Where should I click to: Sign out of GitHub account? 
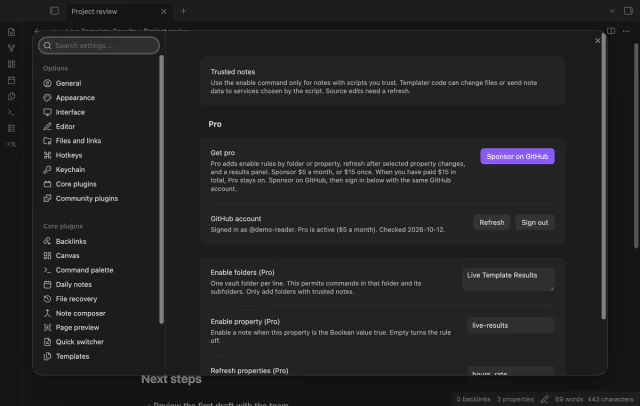(x=534, y=222)
